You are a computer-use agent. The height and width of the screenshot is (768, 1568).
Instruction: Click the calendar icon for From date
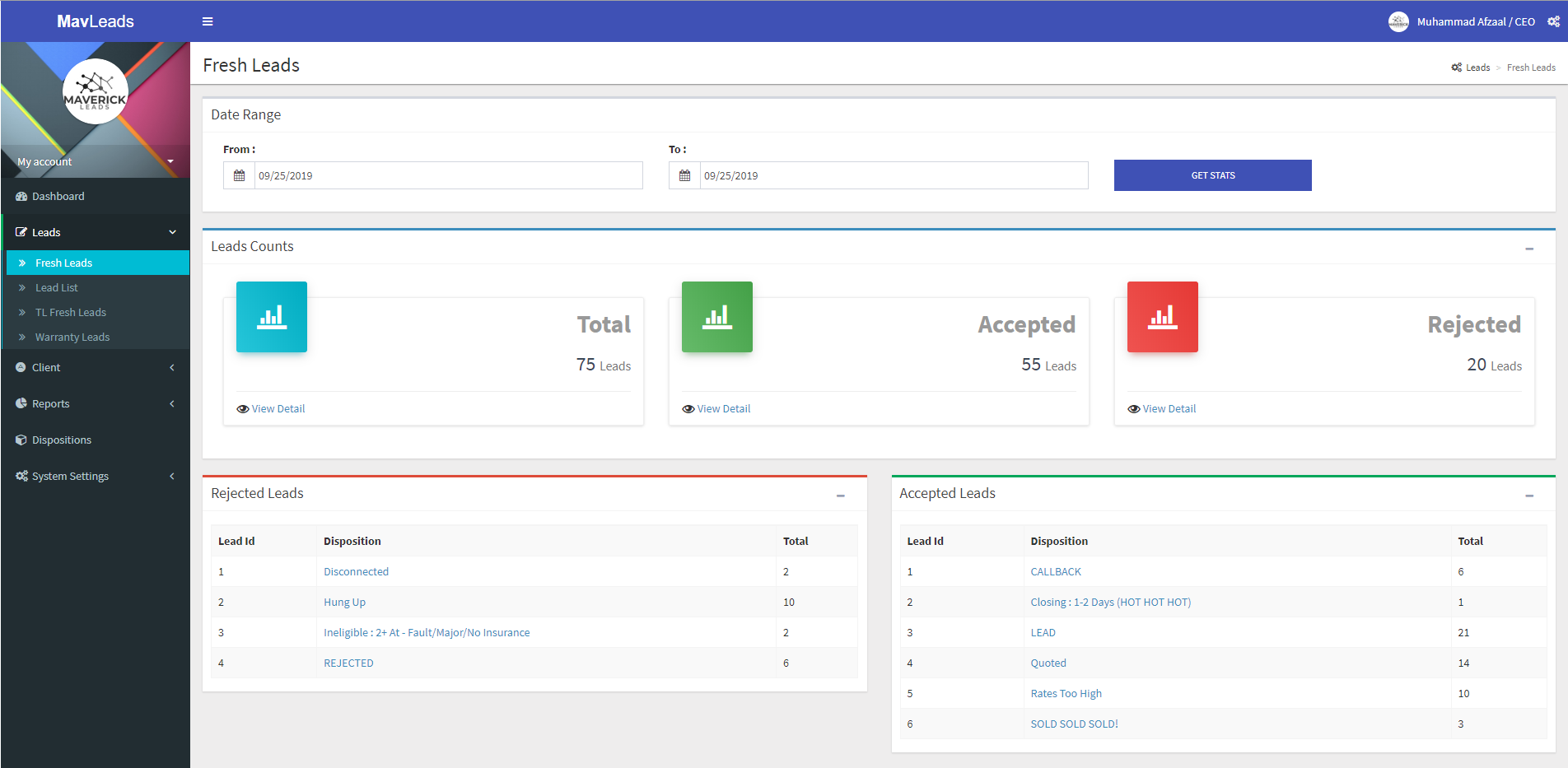(x=240, y=175)
